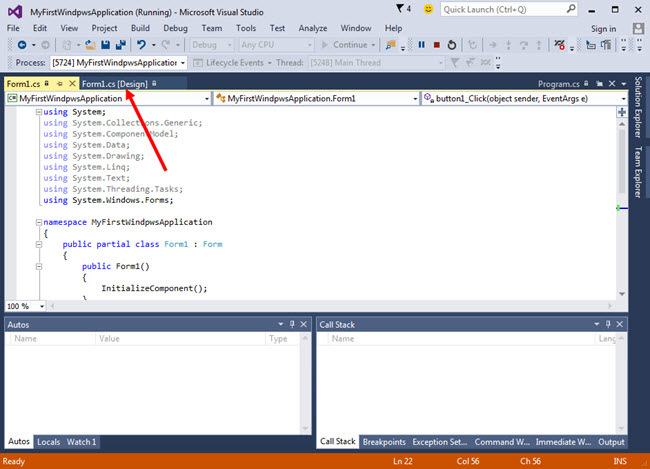The height and width of the screenshot is (469, 650).
Task: Switch to the Locals tab
Action: coord(49,442)
